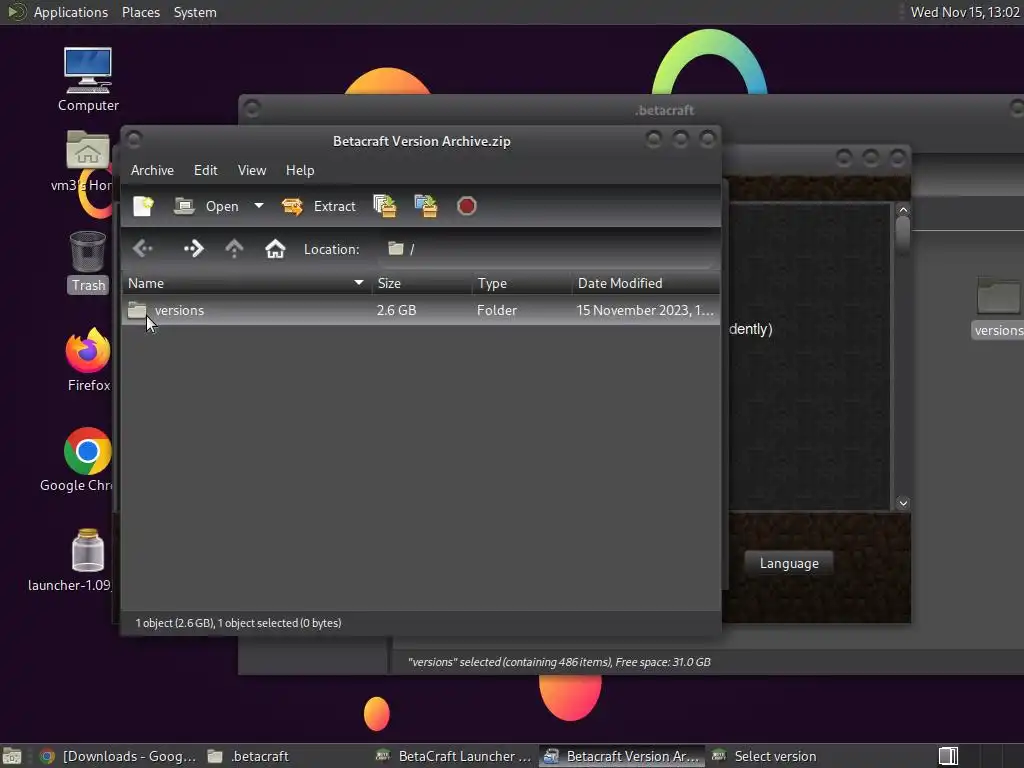Switch to Betacraft Version Archive taskbar item
This screenshot has height=768, width=1024.
(622, 756)
